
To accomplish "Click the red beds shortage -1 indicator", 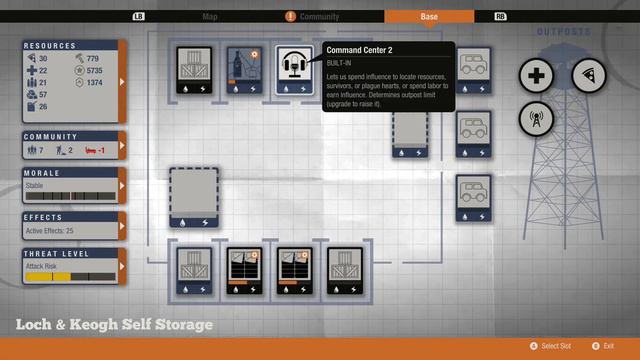I will click(x=95, y=151).
